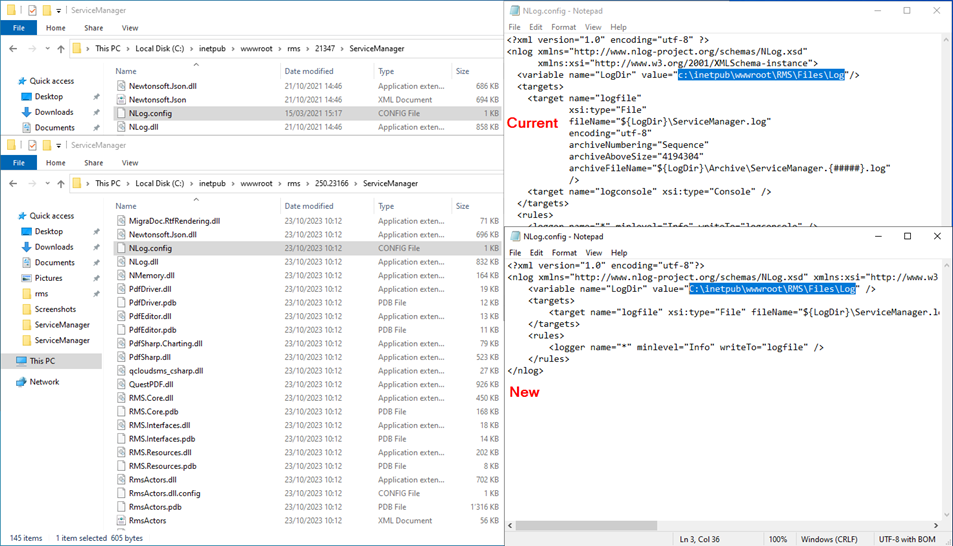The width and height of the screenshot is (953, 546).
Task: Select RMS.Core.dll file
Action: (x=307, y=398)
